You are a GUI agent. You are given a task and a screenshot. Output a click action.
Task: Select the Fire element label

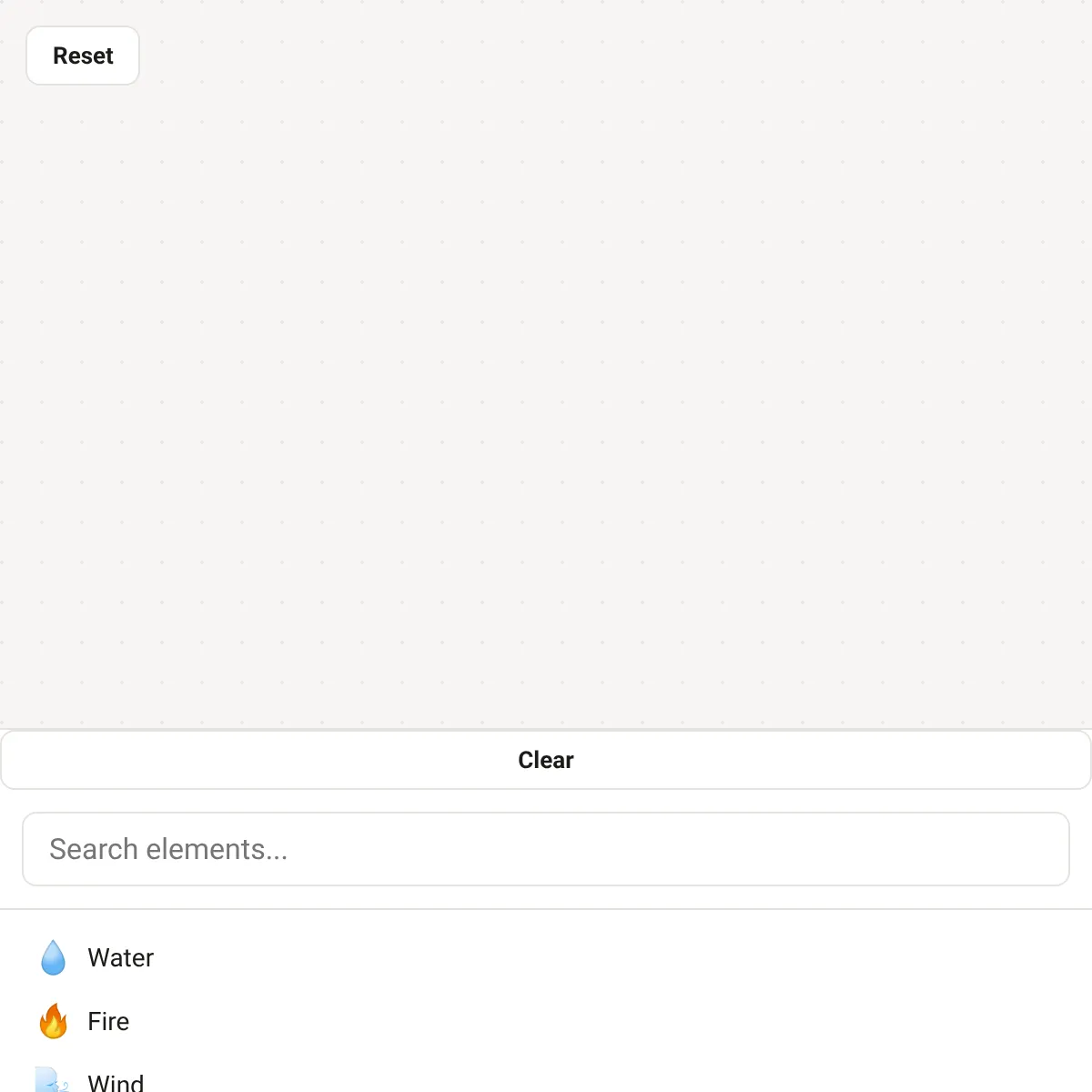[108, 1021]
